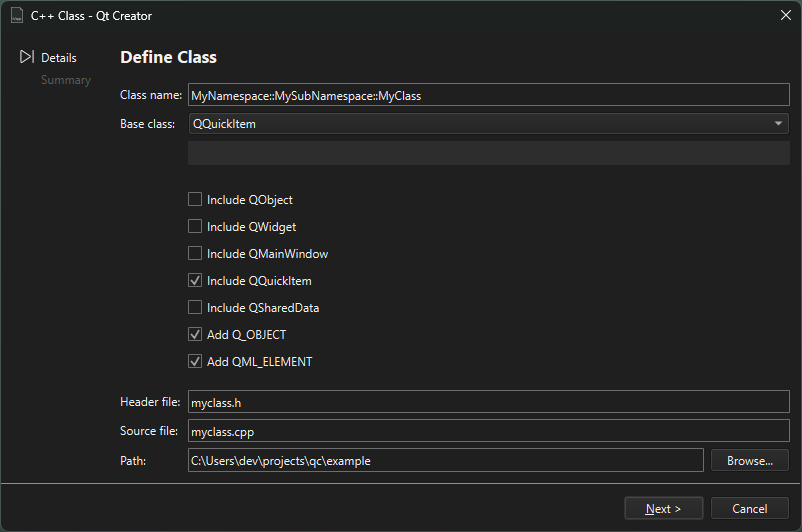802x532 pixels.
Task: Open the Base class dropdown arrow
Action: click(778, 124)
